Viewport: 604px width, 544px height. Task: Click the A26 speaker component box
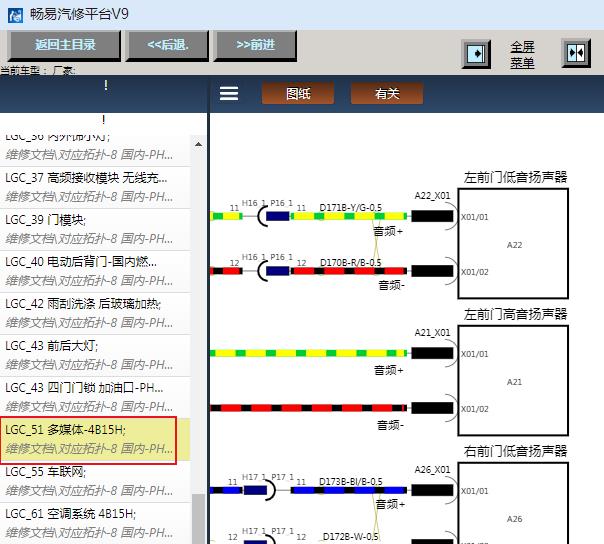pos(513,503)
